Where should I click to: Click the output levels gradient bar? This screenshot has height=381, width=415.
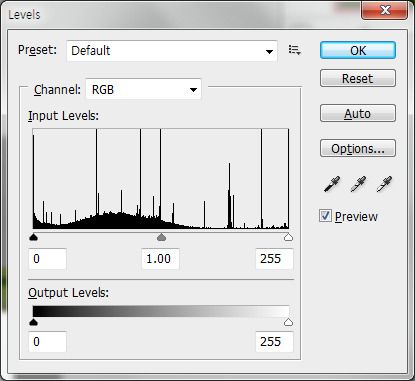click(161, 311)
